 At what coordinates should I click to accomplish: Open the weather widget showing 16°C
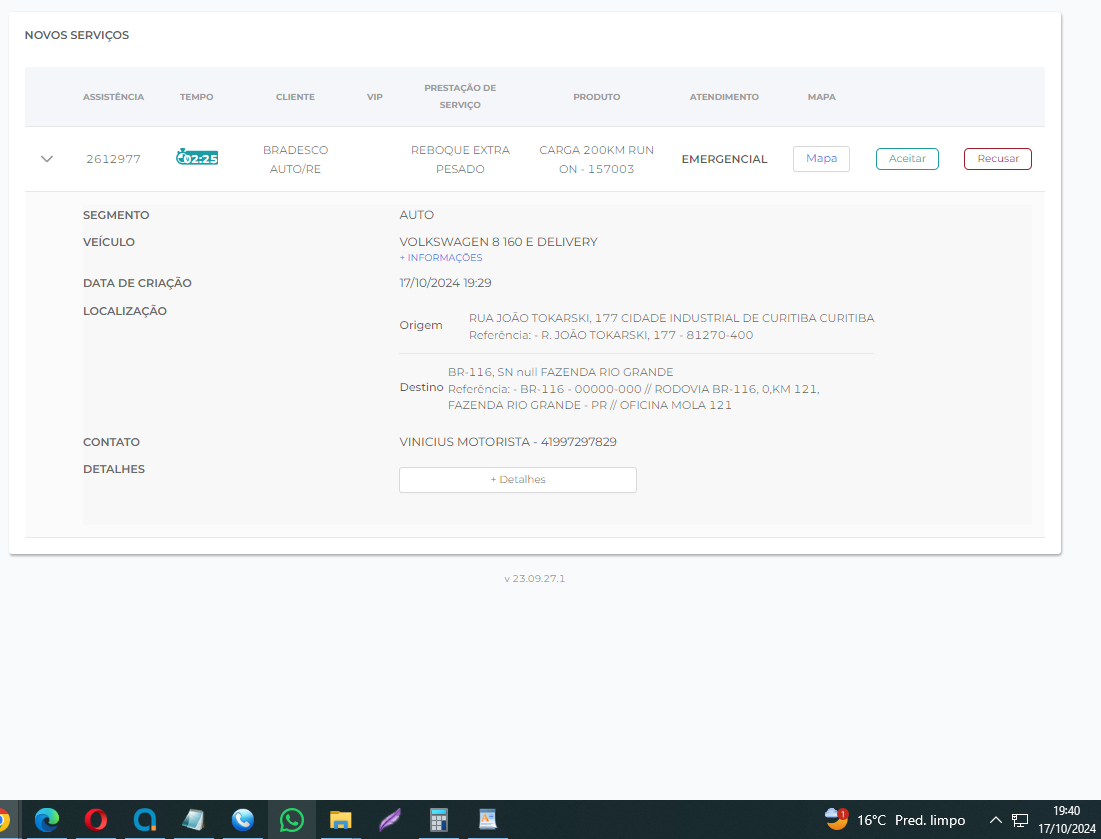click(x=895, y=819)
